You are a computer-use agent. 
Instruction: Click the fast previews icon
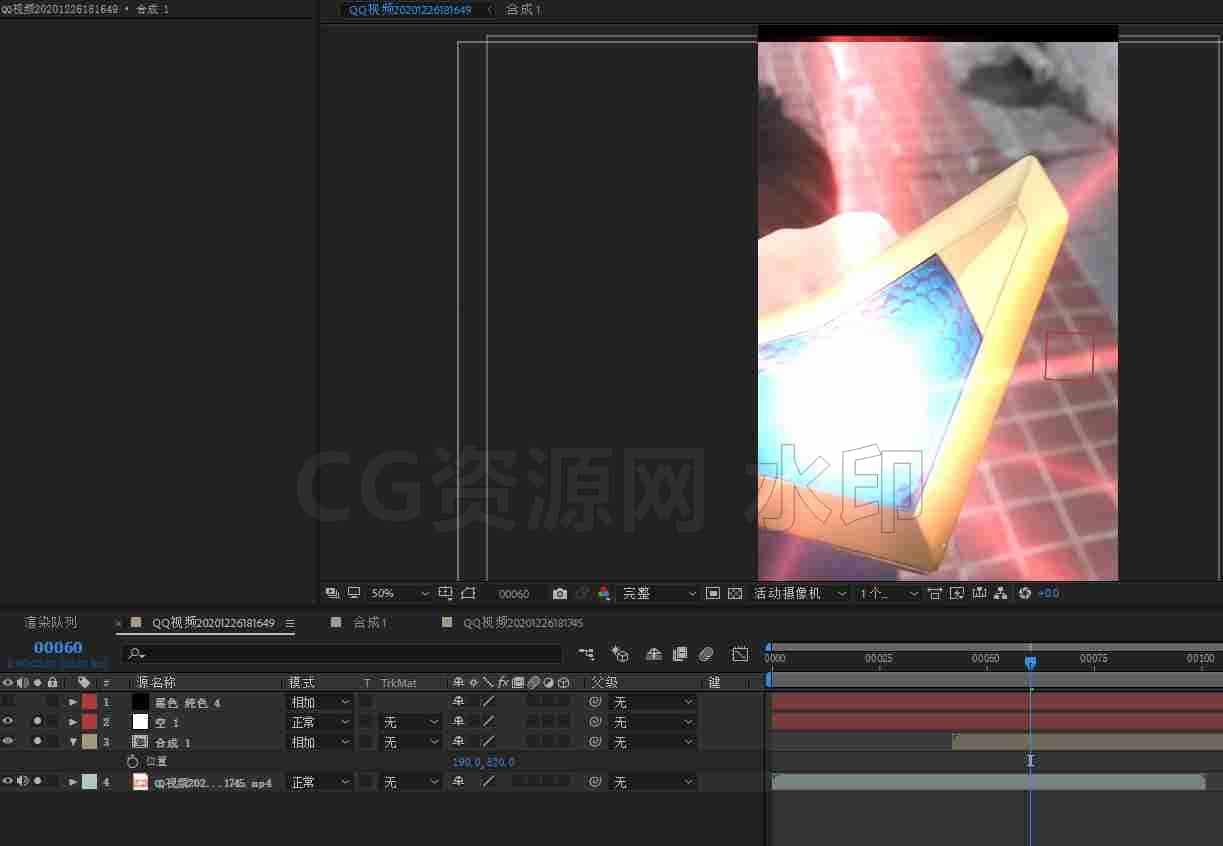(x=956, y=593)
